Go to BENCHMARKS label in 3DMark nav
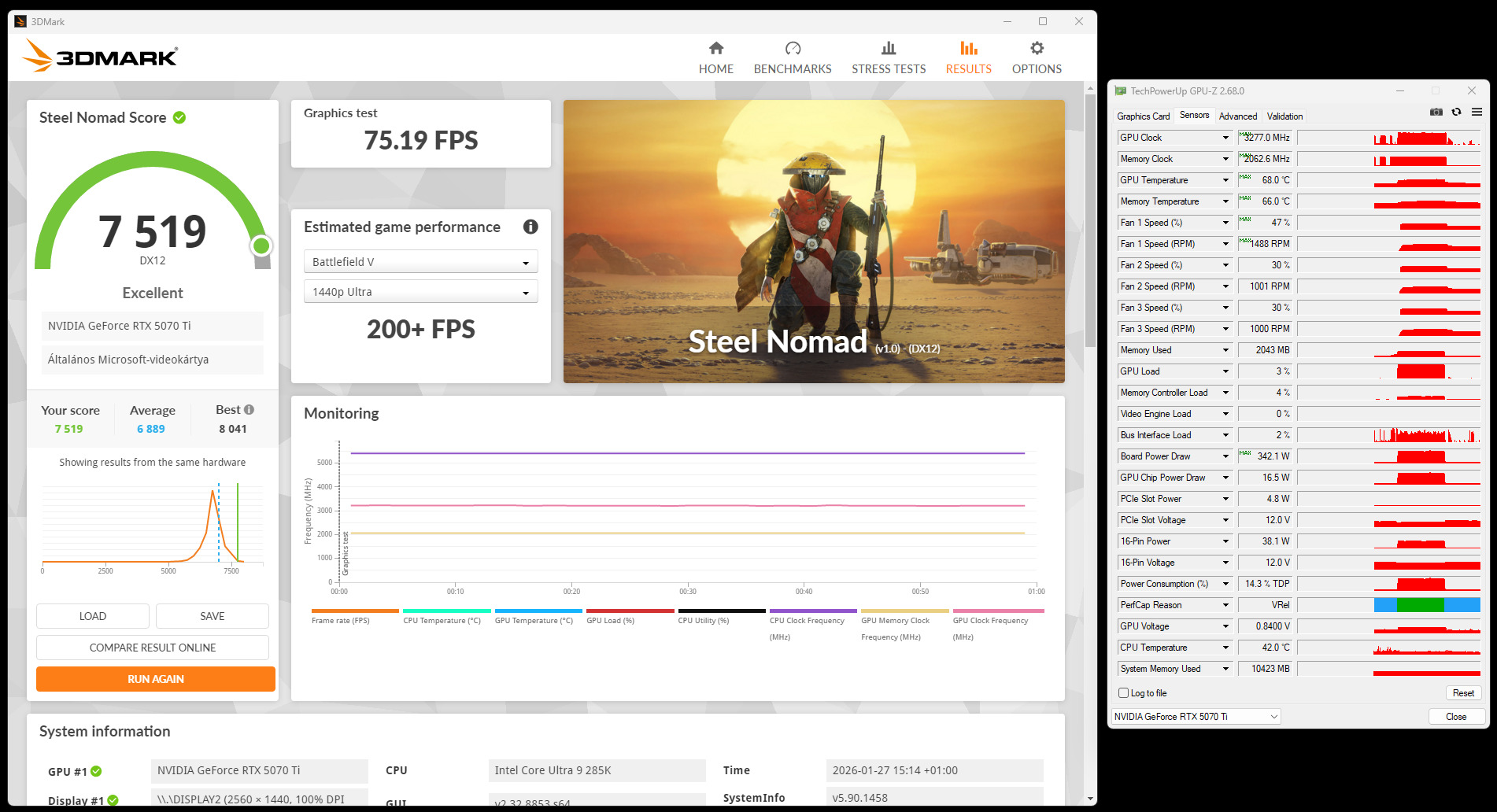 [793, 69]
